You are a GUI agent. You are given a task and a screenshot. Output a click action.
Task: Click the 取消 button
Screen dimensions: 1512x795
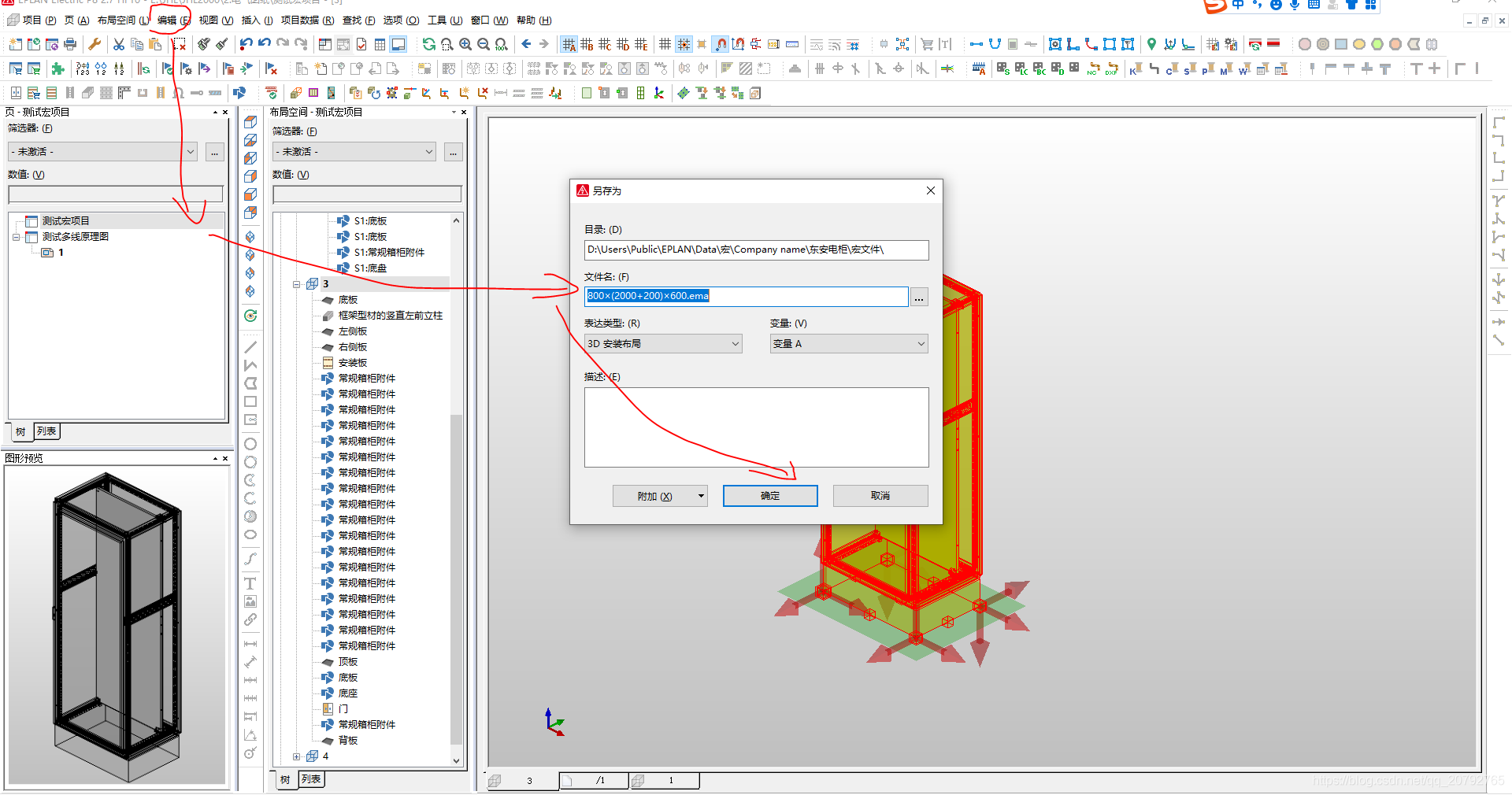click(x=880, y=496)
